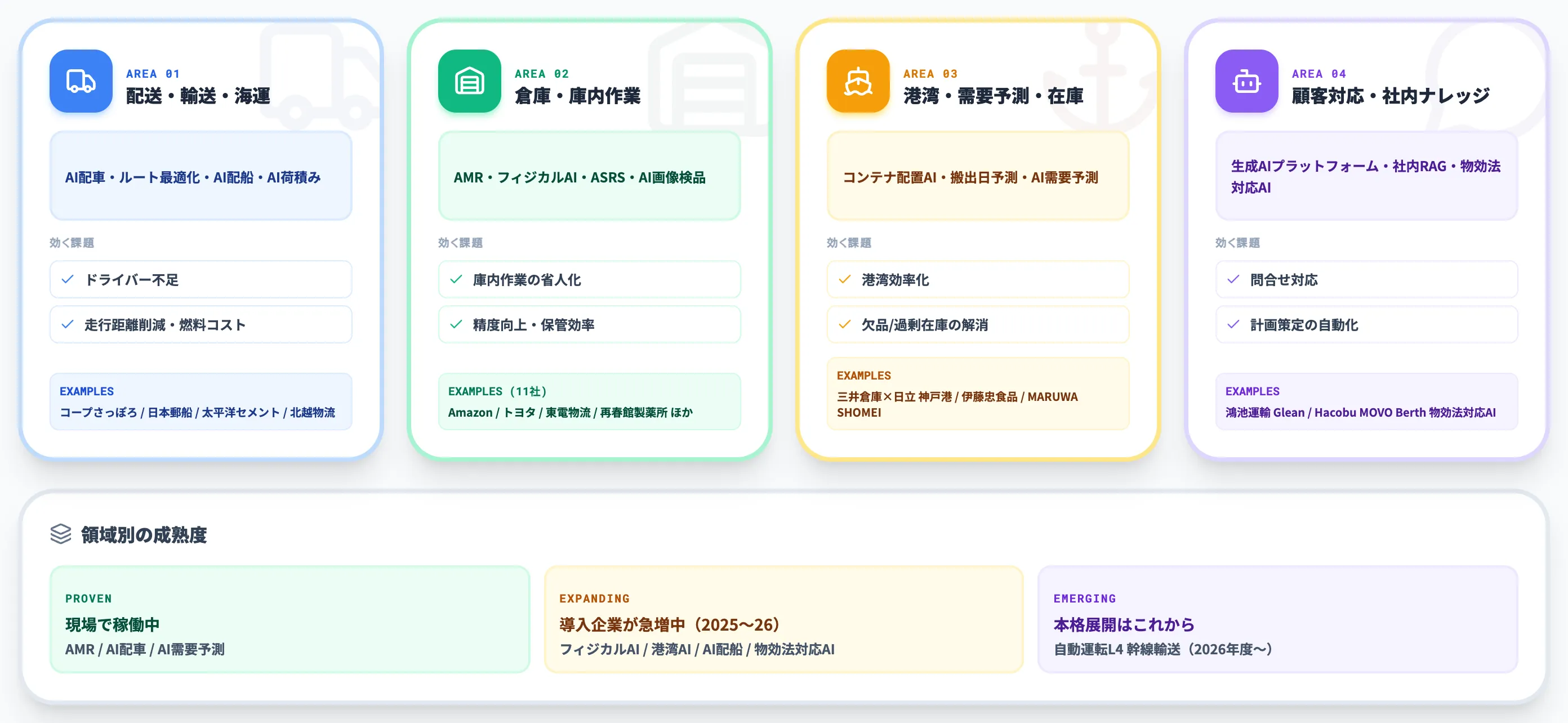Image resolution: width=1568 pixels, height=723 pixels.
Task: Click the checkmark next to 問合せ対応
Action: click(1233, 279)
